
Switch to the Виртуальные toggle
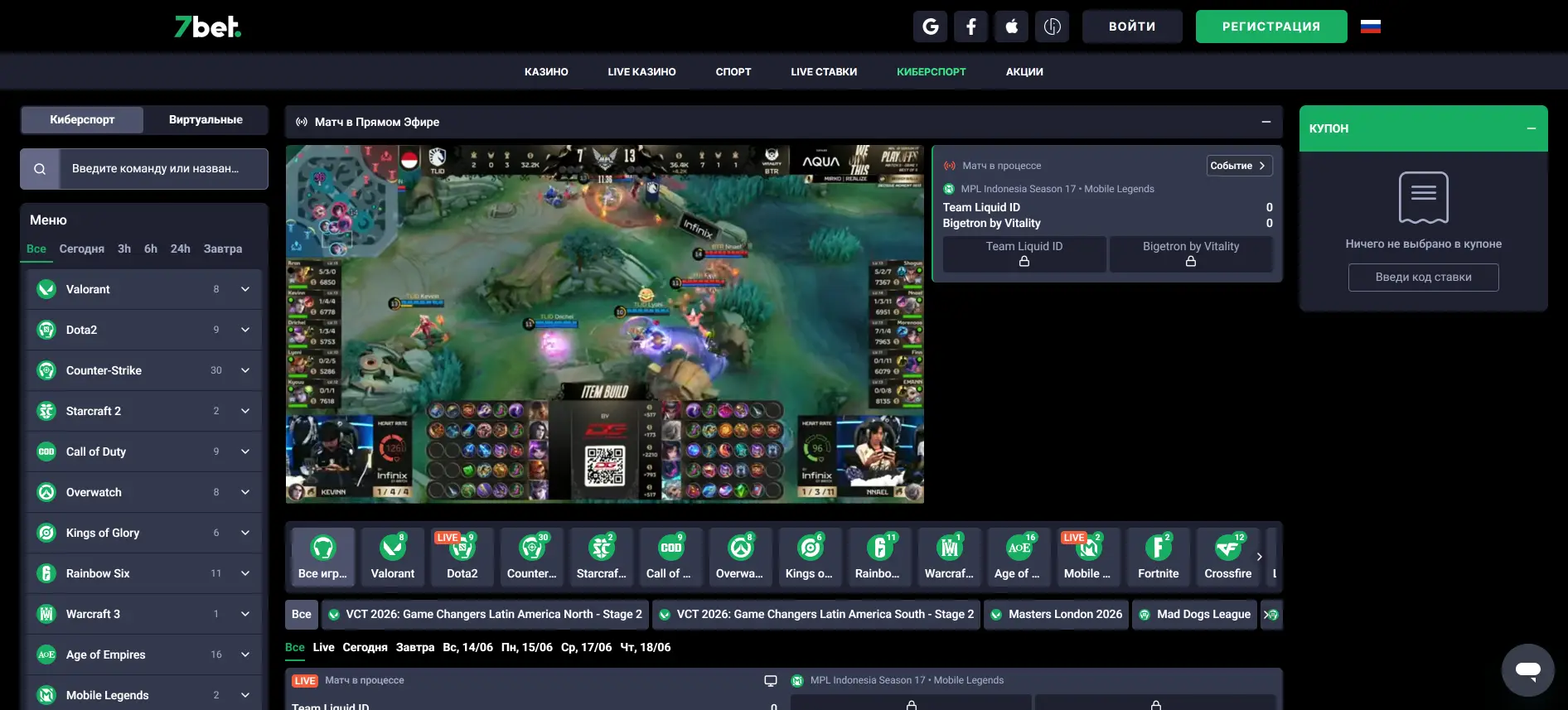tap(206, 119)
